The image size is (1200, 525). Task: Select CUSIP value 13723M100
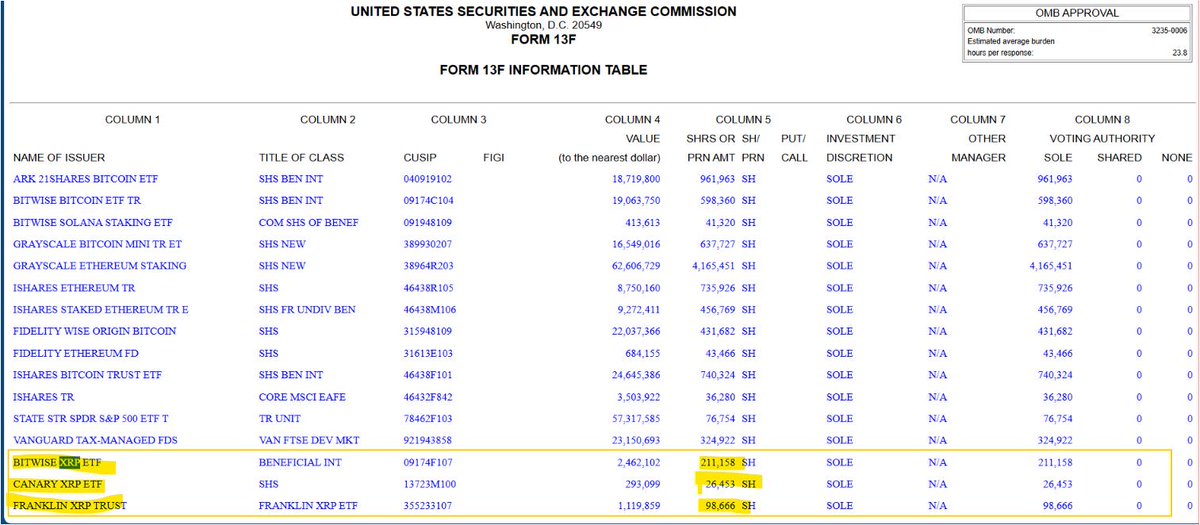(429, 484)
